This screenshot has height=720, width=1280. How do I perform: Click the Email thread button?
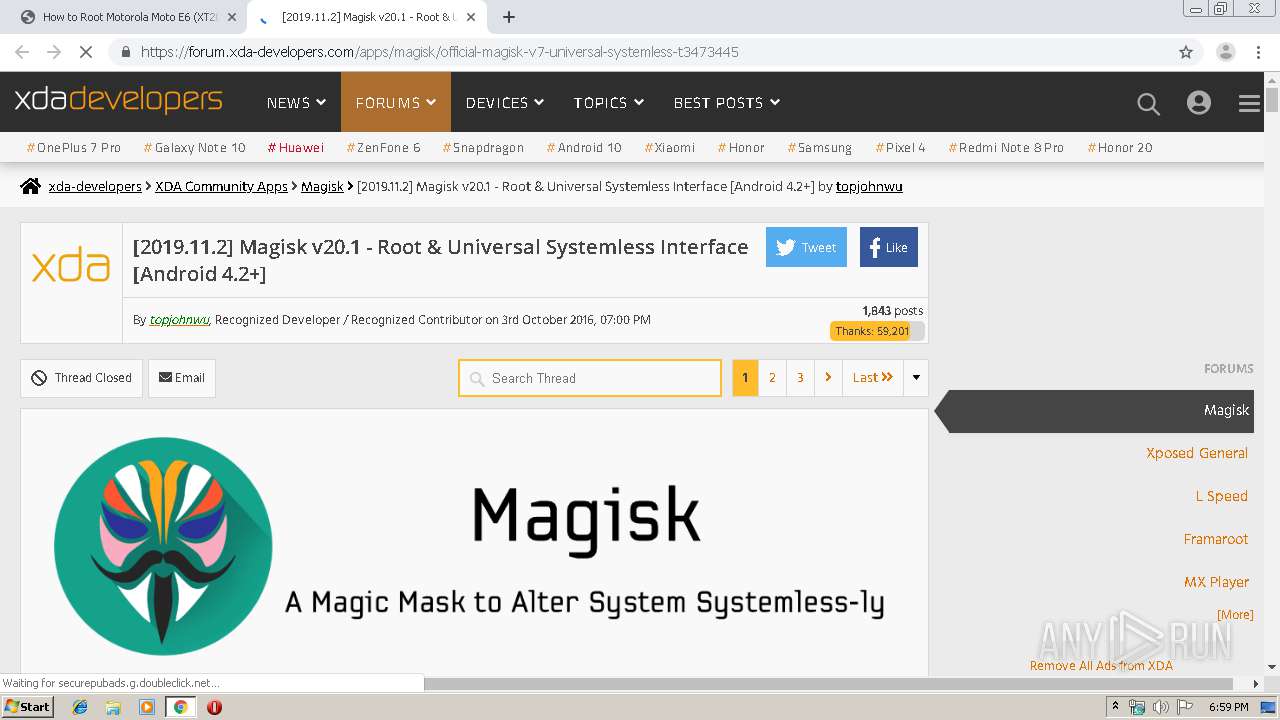tap(182, 378)
